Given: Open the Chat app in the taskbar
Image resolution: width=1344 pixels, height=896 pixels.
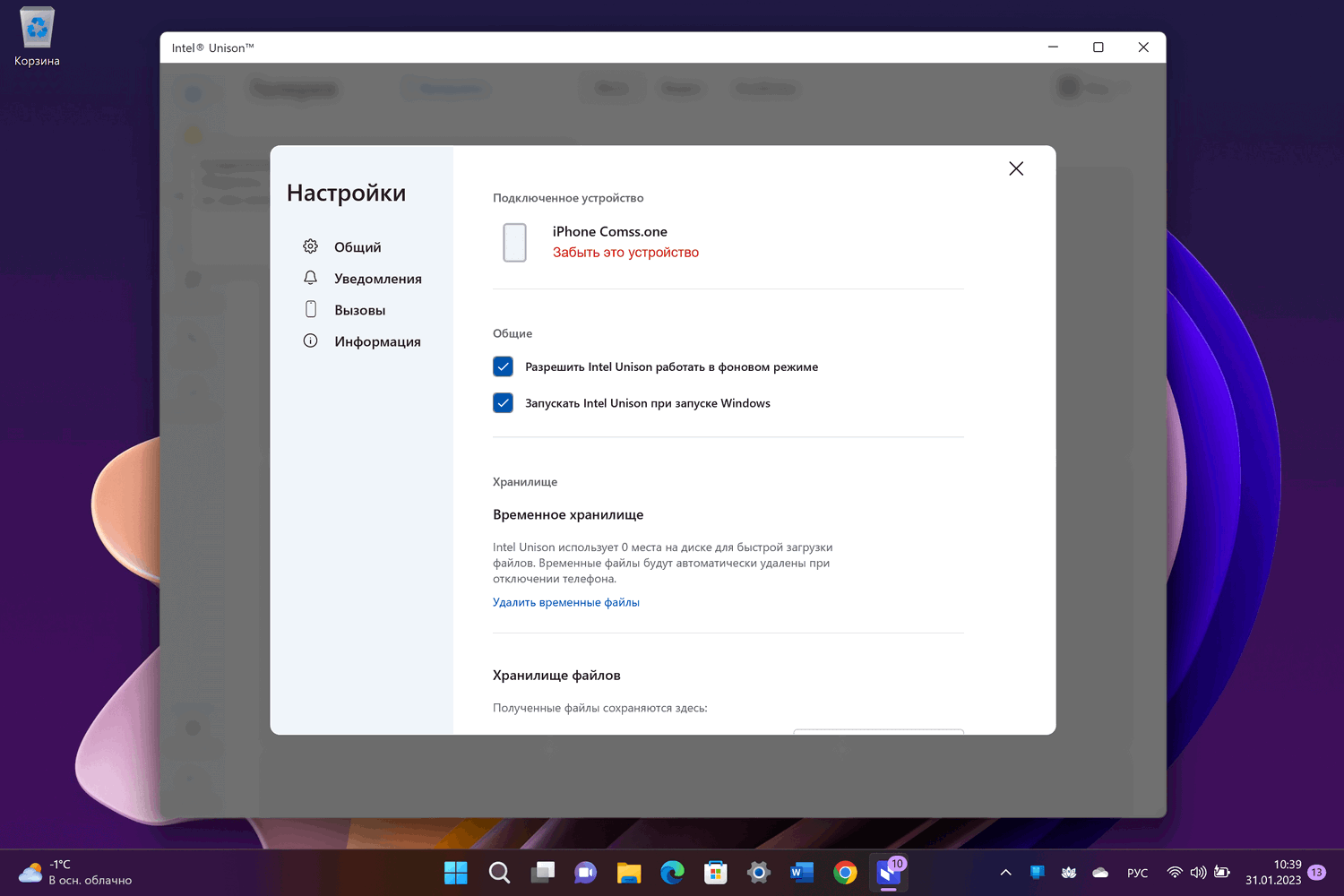Looking at the screenshot, I should (x=585, y=873).
